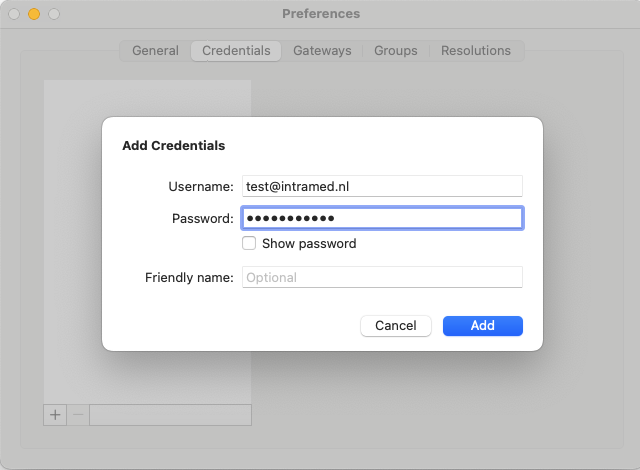Open the Resolutions tab

[476, 51]
